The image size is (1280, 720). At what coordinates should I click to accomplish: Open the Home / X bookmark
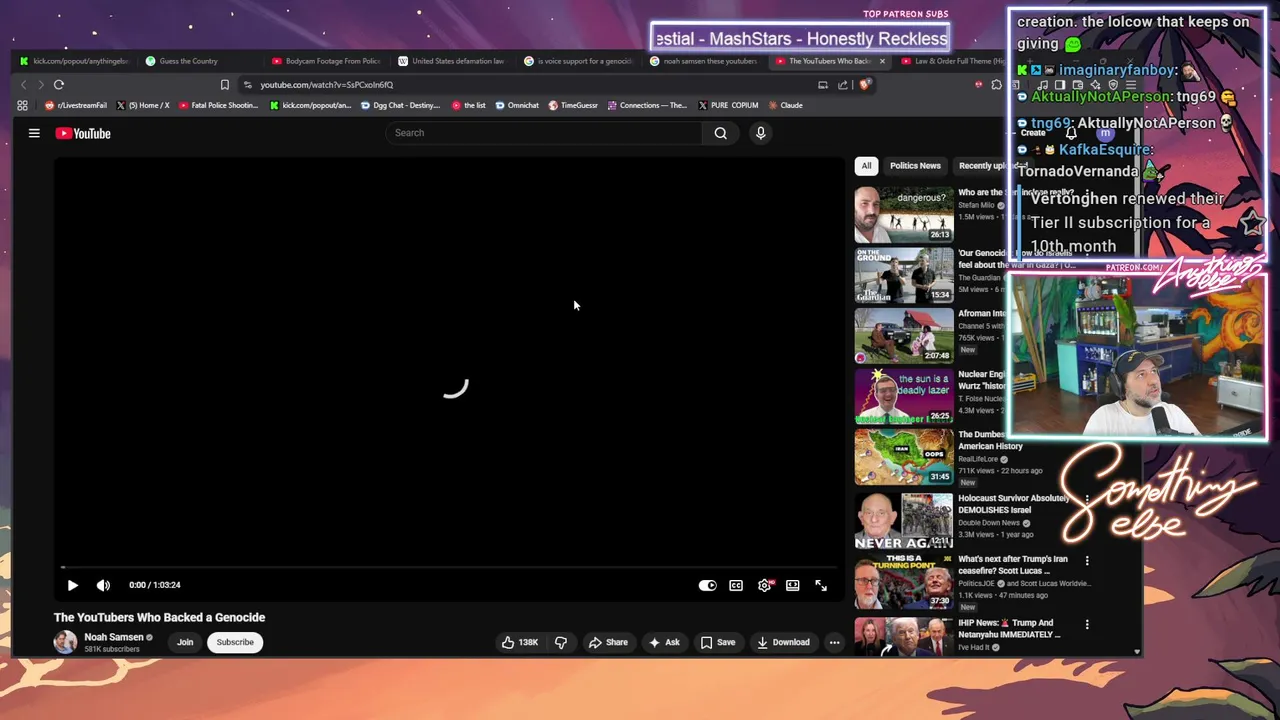143,105
